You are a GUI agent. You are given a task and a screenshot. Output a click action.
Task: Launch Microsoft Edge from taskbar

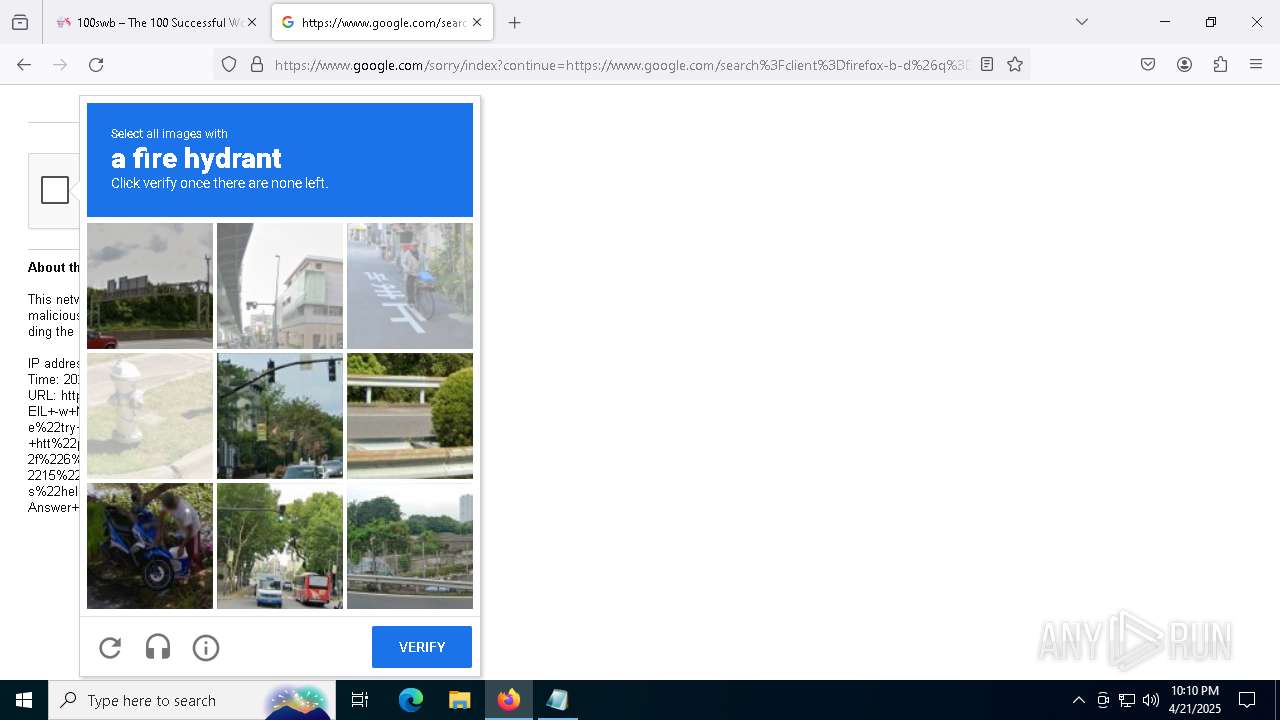(x=411, y=700)
